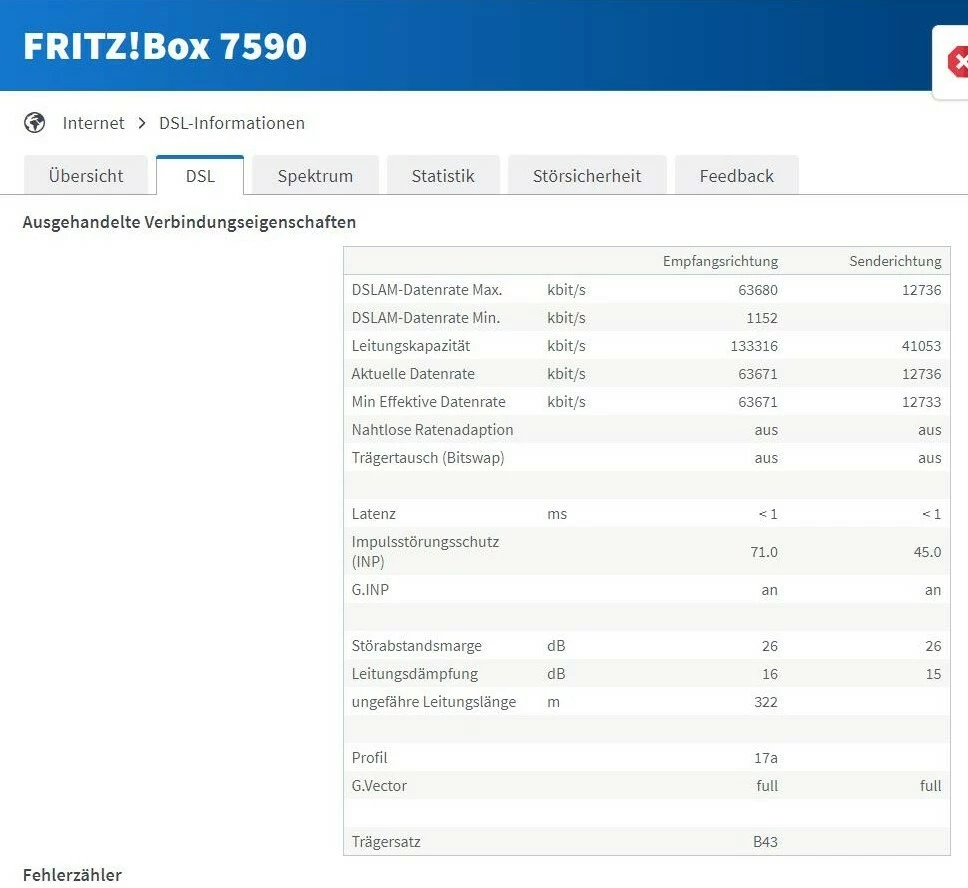Click the Fehlerzähler heading
This screenshot has height=888, width=968.
[72, 875]
